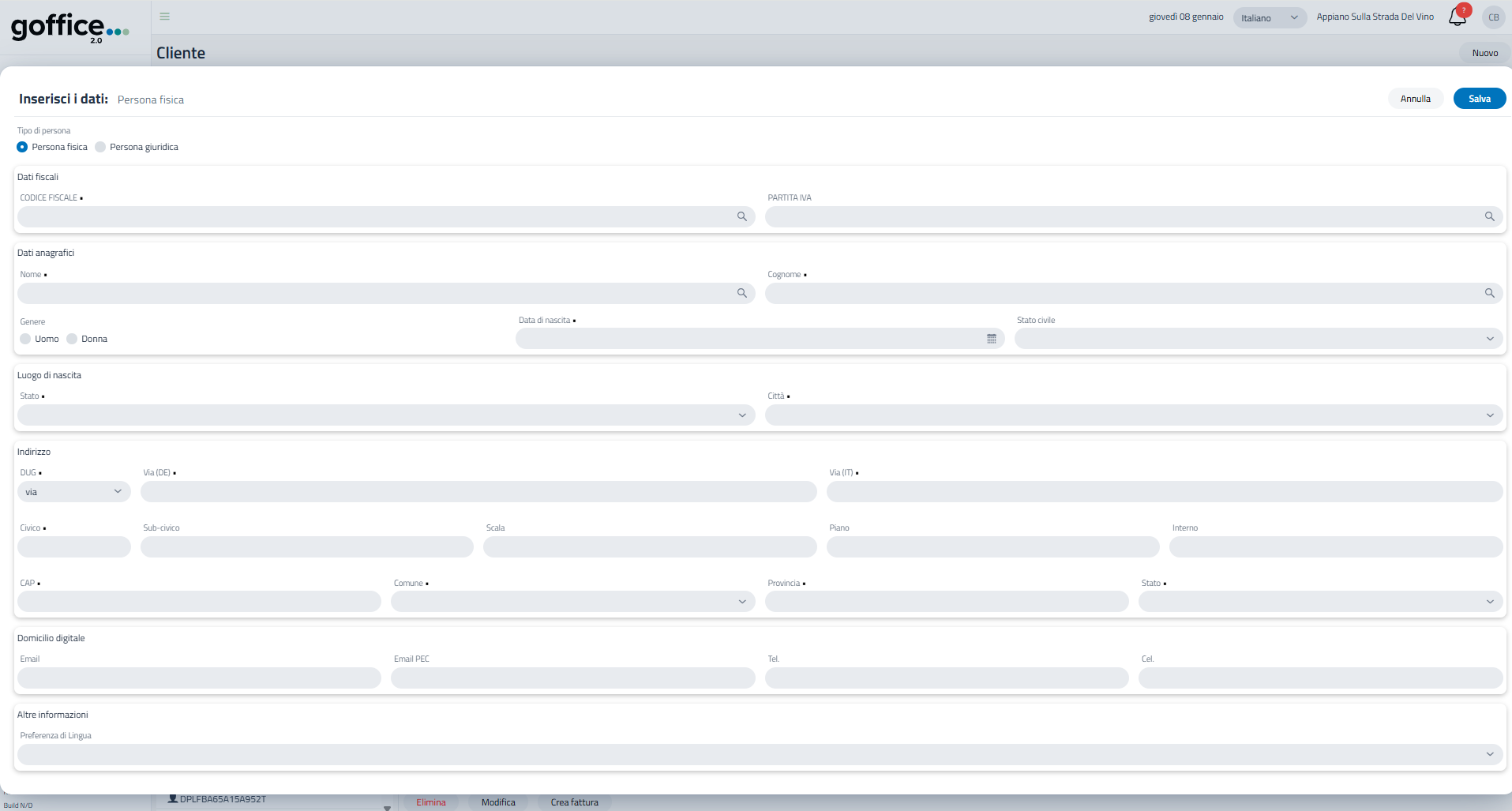Choose Uomo as gender

click(26, 339)
